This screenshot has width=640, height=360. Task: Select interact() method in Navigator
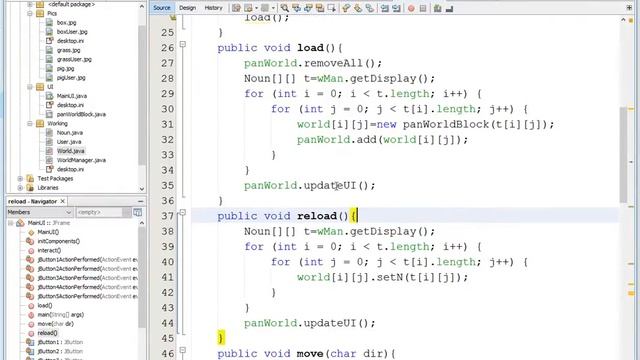pos(49,250)
